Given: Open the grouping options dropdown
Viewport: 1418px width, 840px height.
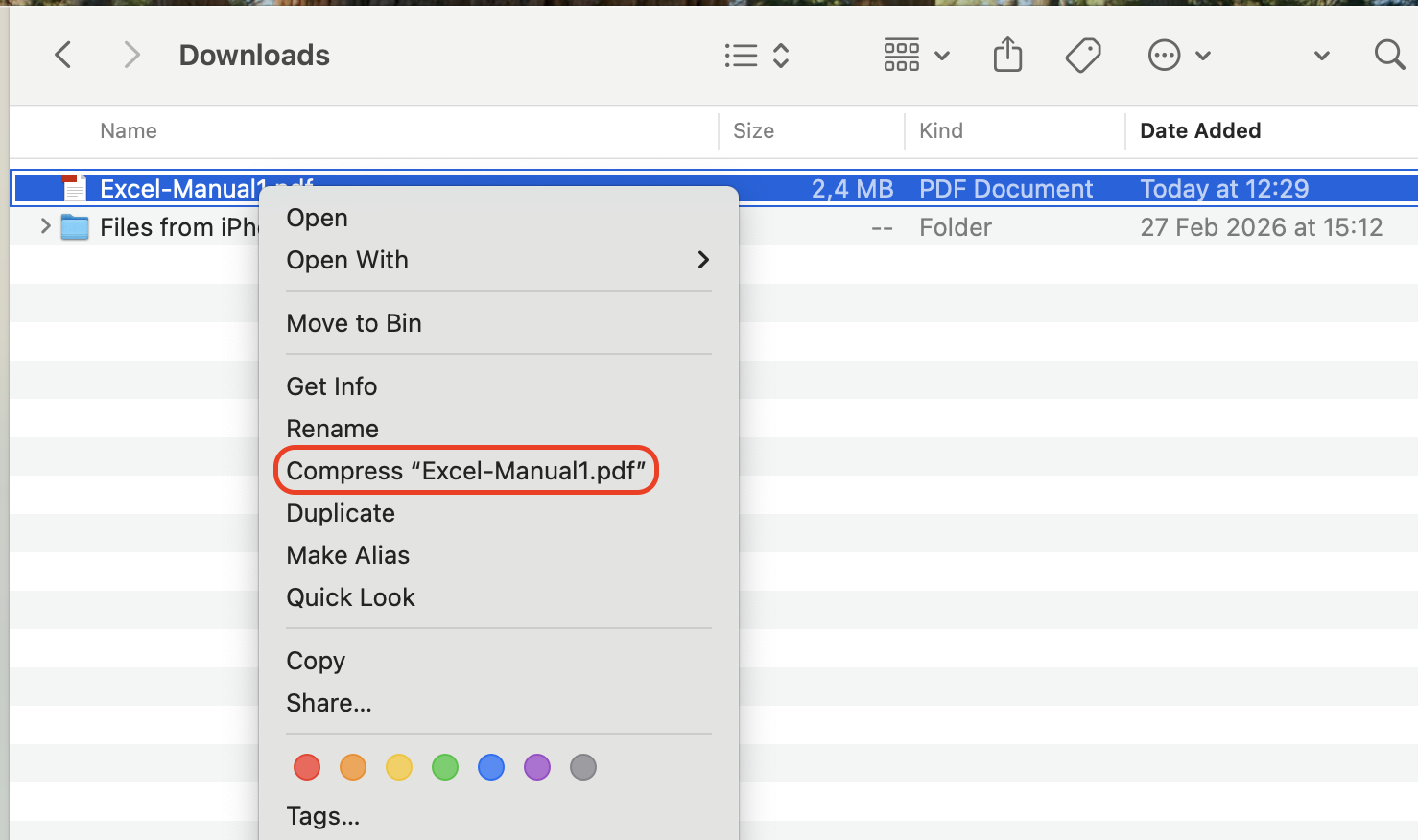Looking at the screenshot, I should click(916, 56).
